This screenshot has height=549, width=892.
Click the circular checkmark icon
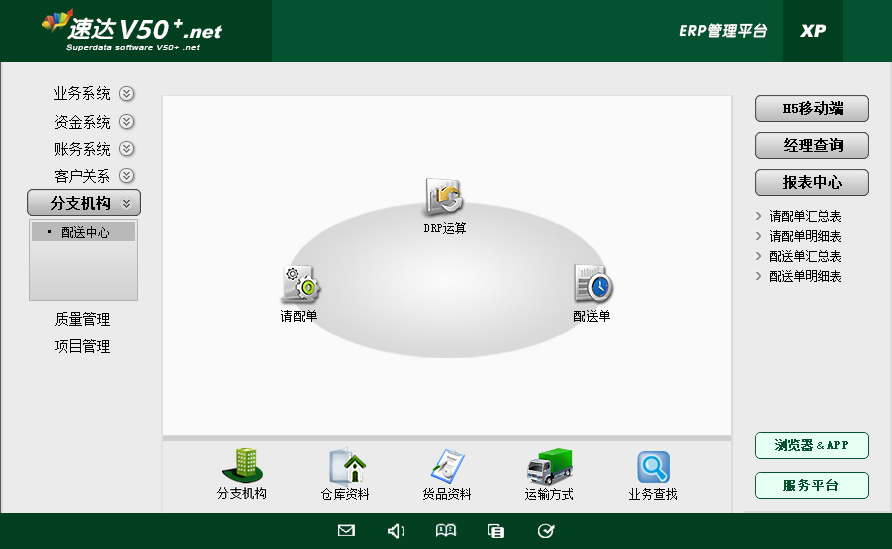[546, 531]
